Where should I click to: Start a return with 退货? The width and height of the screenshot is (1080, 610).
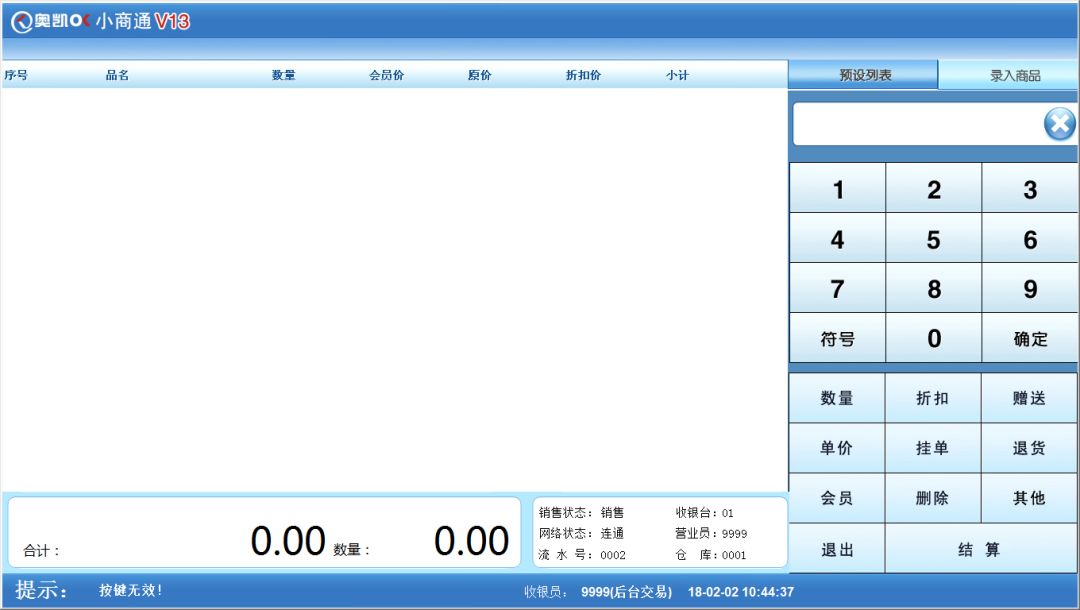tap(1029, 448)
